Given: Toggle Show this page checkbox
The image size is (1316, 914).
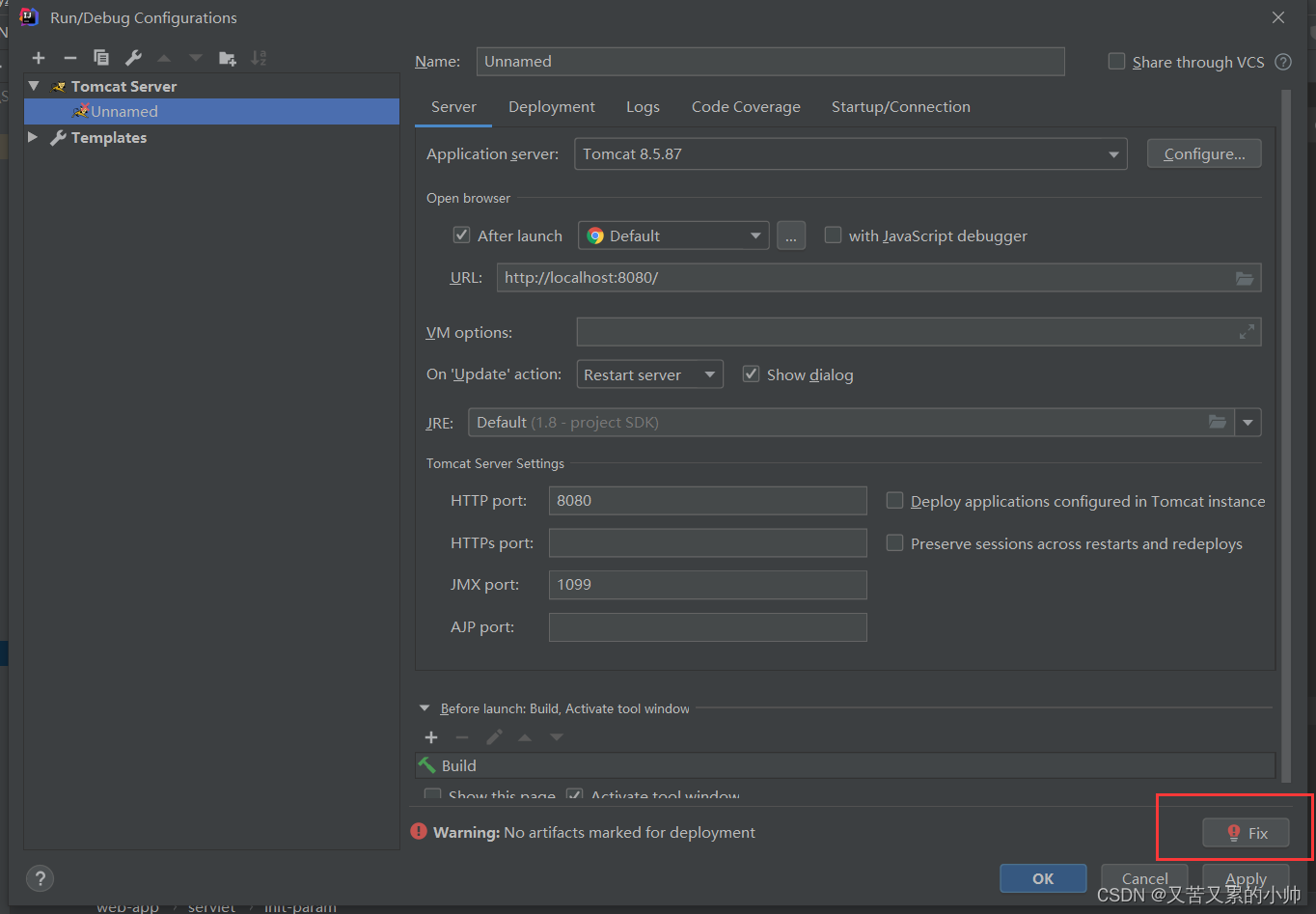Looking at the screenshot, I should click(433, 795).
